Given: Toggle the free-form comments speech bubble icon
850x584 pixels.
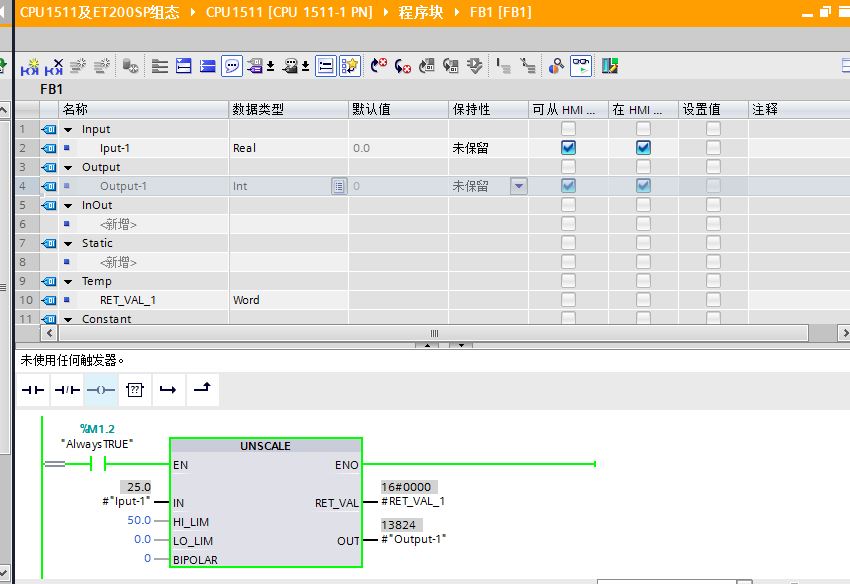Looking at the screenshot, I should [231, 66].
